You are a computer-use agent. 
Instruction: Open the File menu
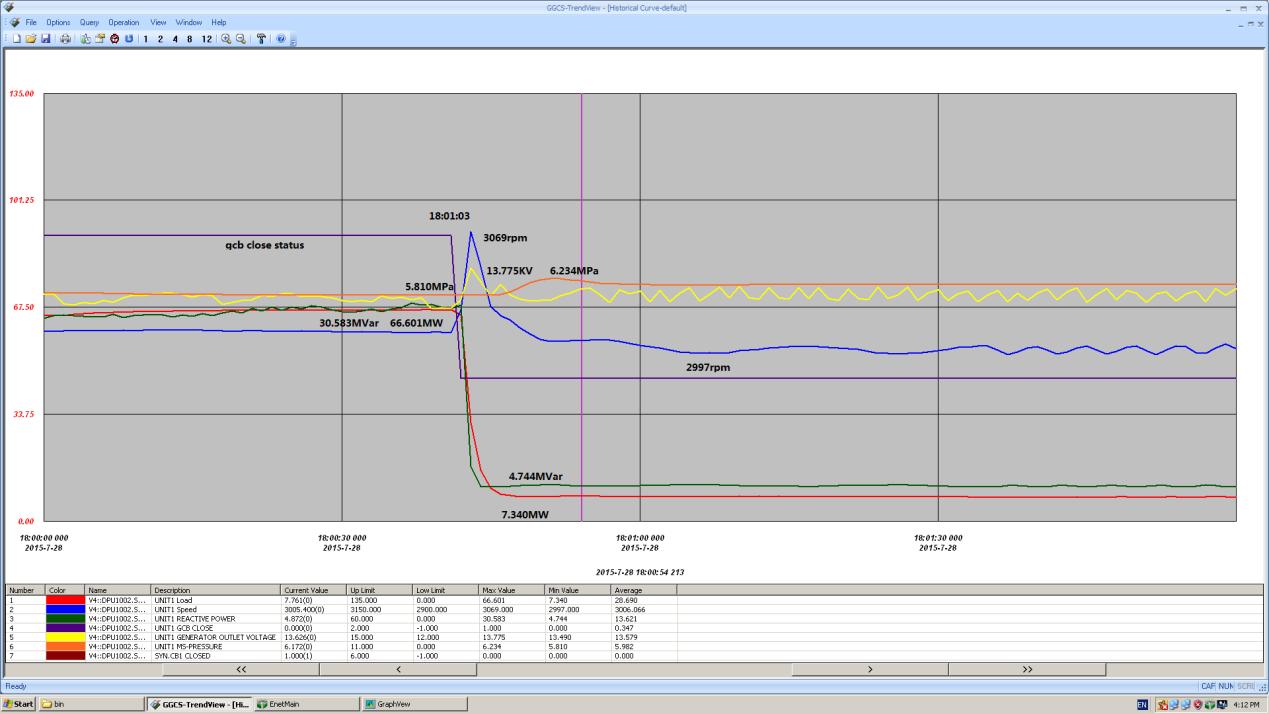pyautogui.click(x=31, y=22)
